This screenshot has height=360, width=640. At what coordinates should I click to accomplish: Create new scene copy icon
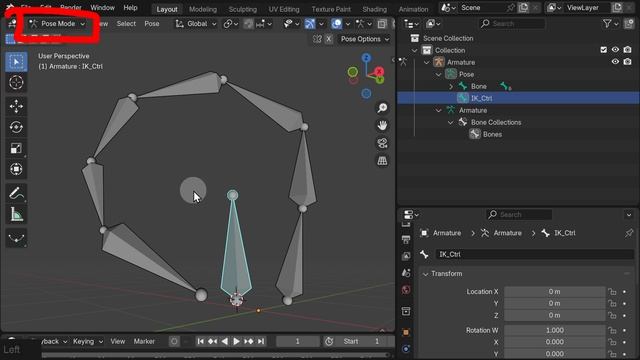pos(523,7)
